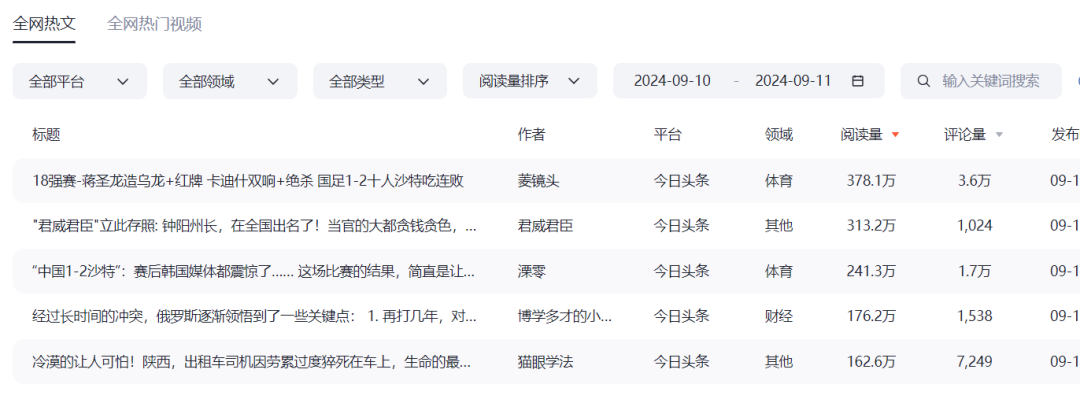Expand the 全部平台 dropdown

[x=80, y=81]
